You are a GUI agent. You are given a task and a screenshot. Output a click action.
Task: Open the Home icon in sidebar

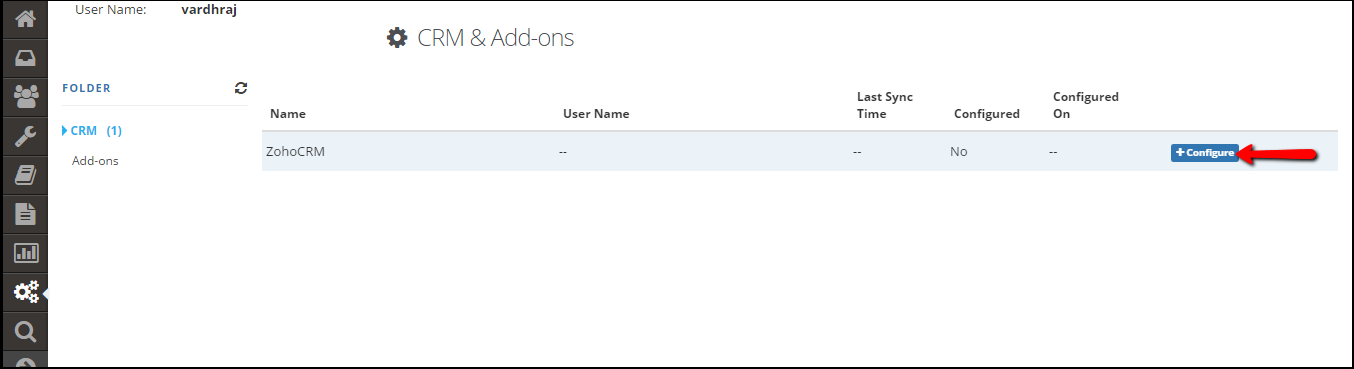25,19
